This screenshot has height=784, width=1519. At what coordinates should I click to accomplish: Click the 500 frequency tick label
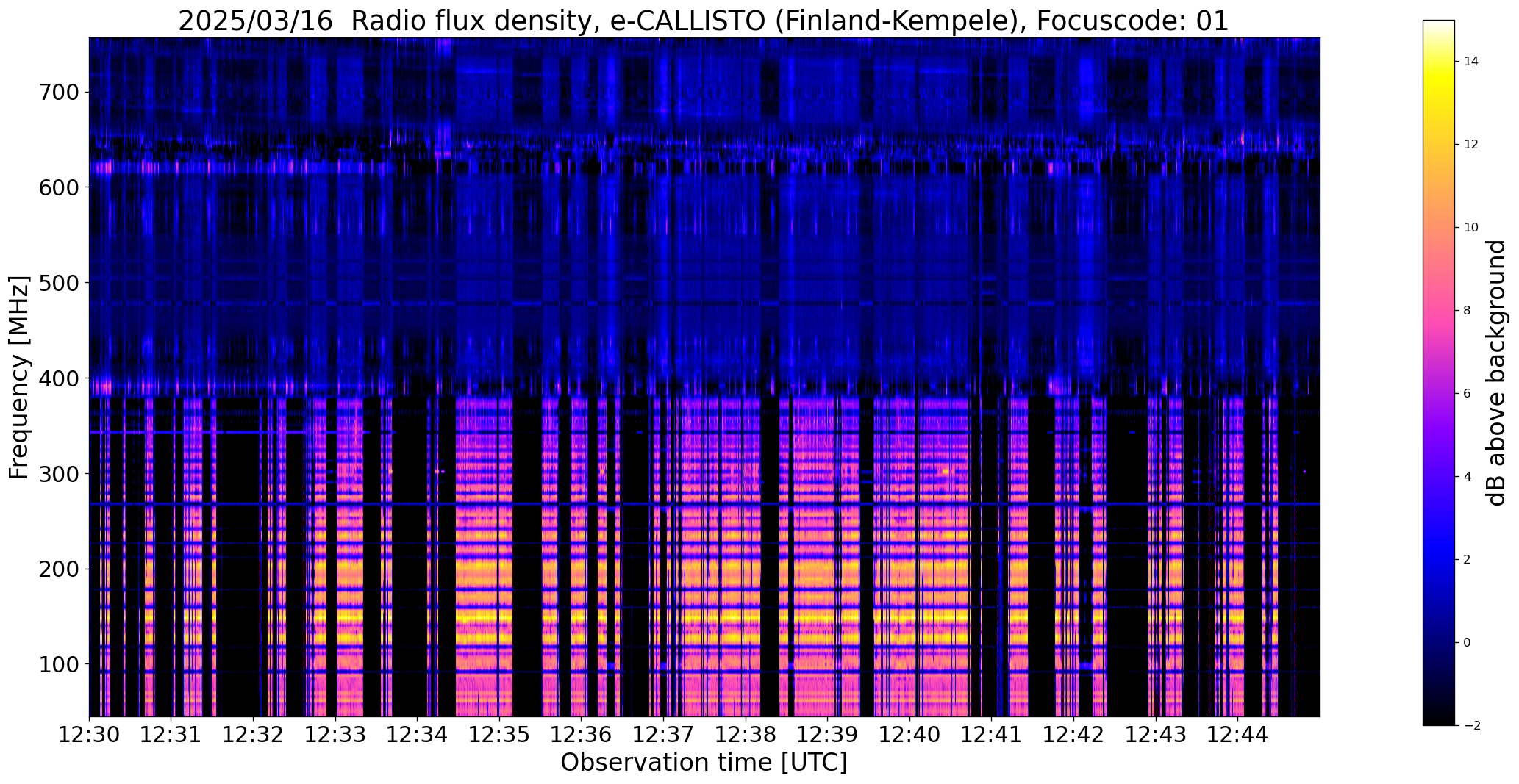(59, 283)
